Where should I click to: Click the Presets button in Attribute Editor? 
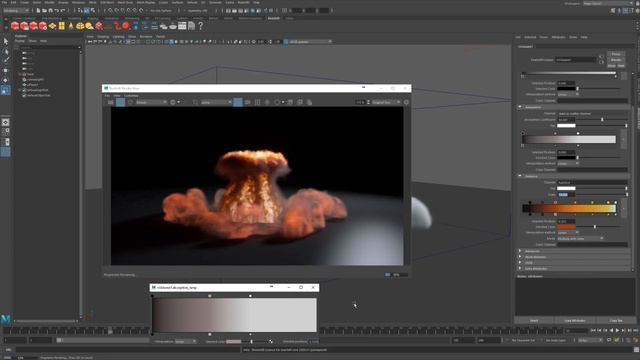click(616, 60)
